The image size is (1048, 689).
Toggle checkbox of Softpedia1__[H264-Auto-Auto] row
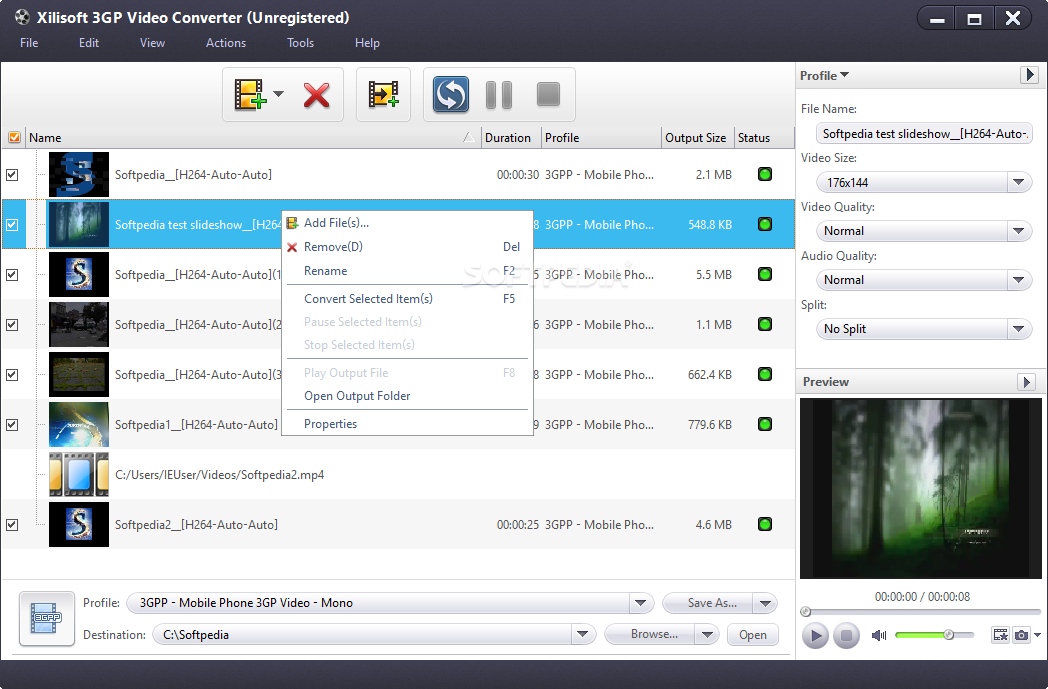pyautogui.click(x=12, y=425)
